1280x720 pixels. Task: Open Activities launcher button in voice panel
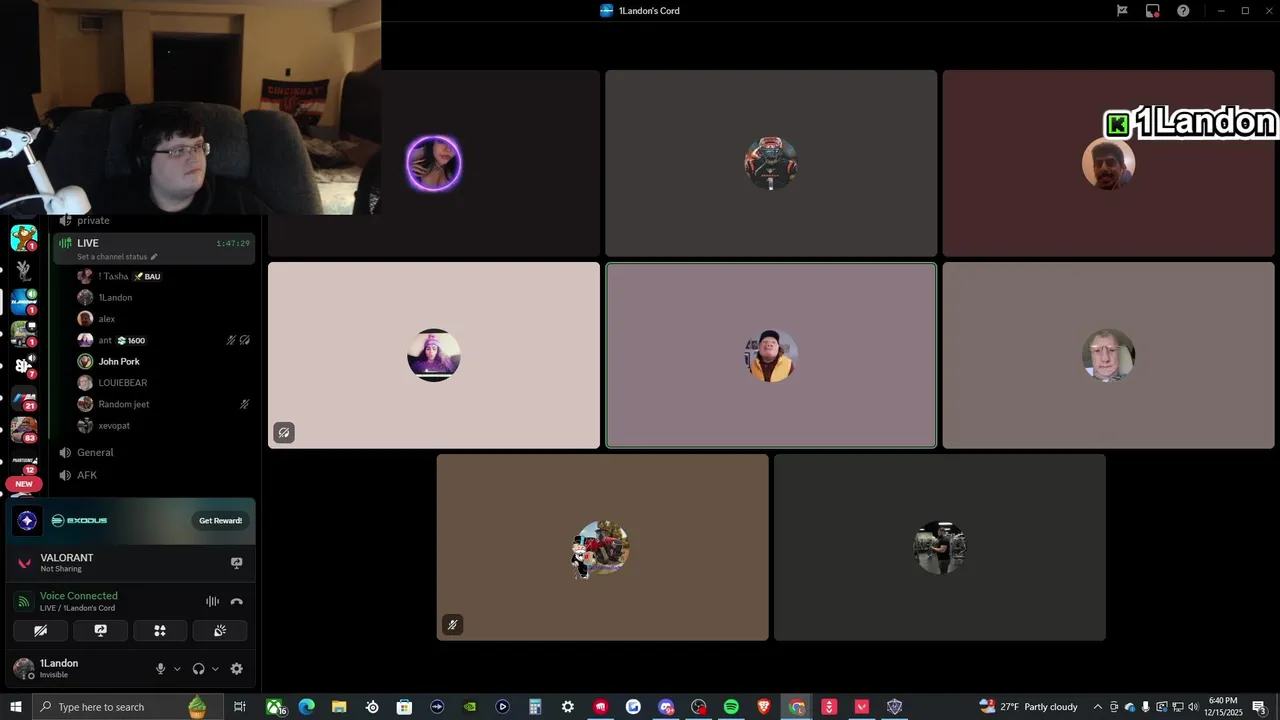pos(160,631)
